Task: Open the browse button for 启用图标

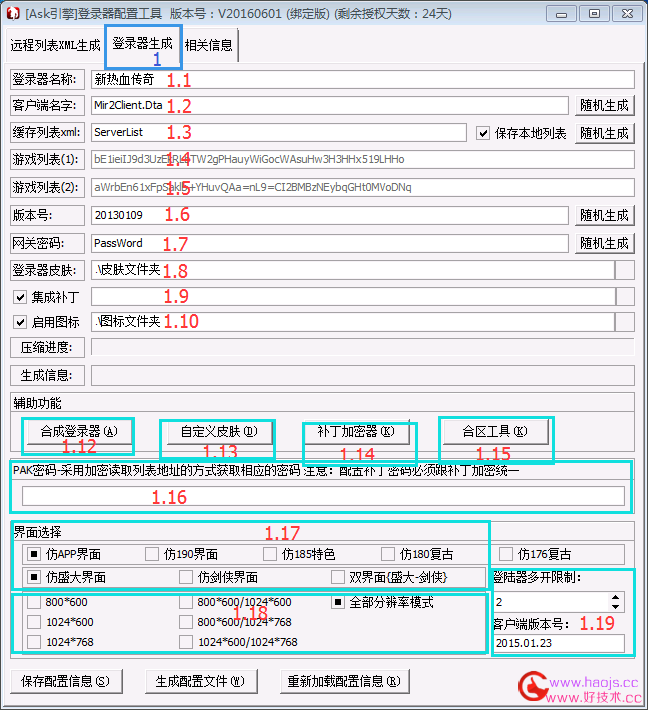Action: click(x=625, y=322)
